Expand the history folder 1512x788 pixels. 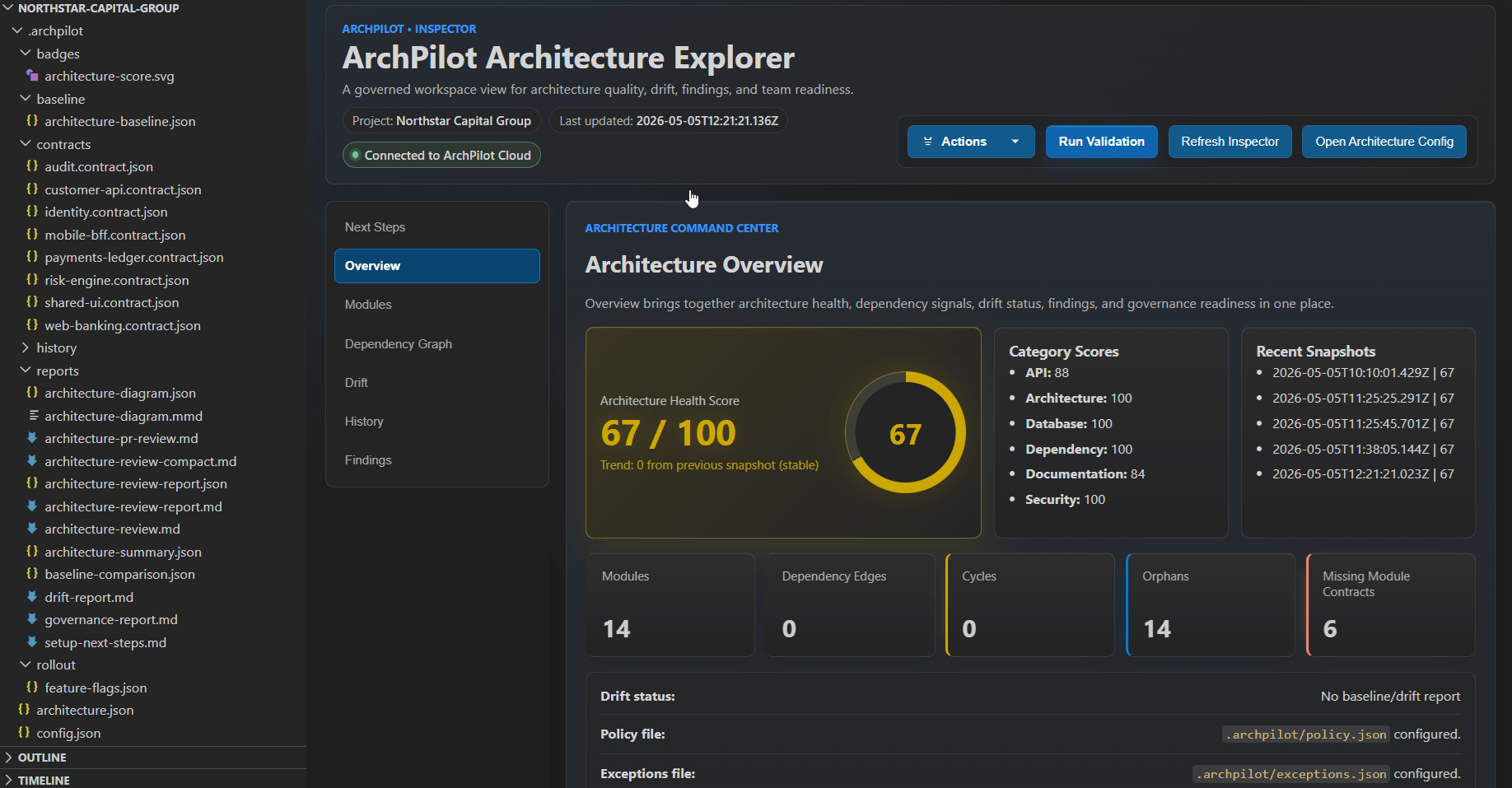coord(25,347)
